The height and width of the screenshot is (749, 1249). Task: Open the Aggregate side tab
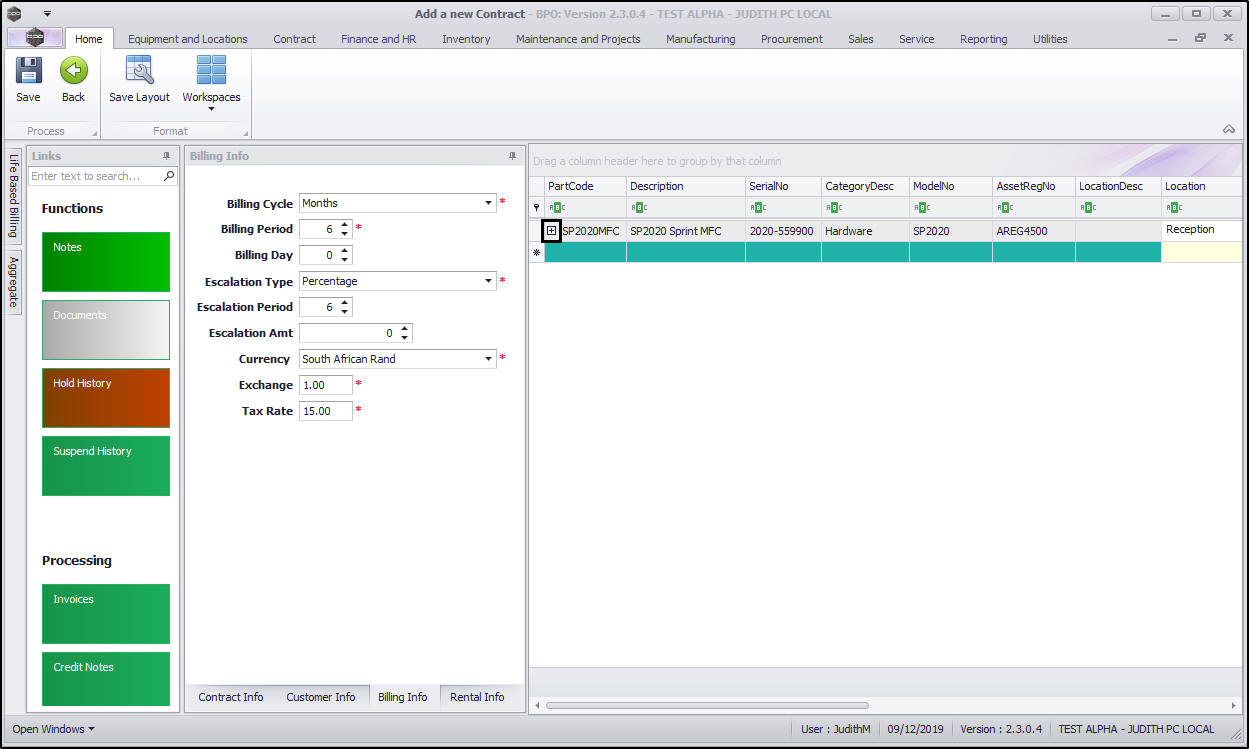point(14,281)
